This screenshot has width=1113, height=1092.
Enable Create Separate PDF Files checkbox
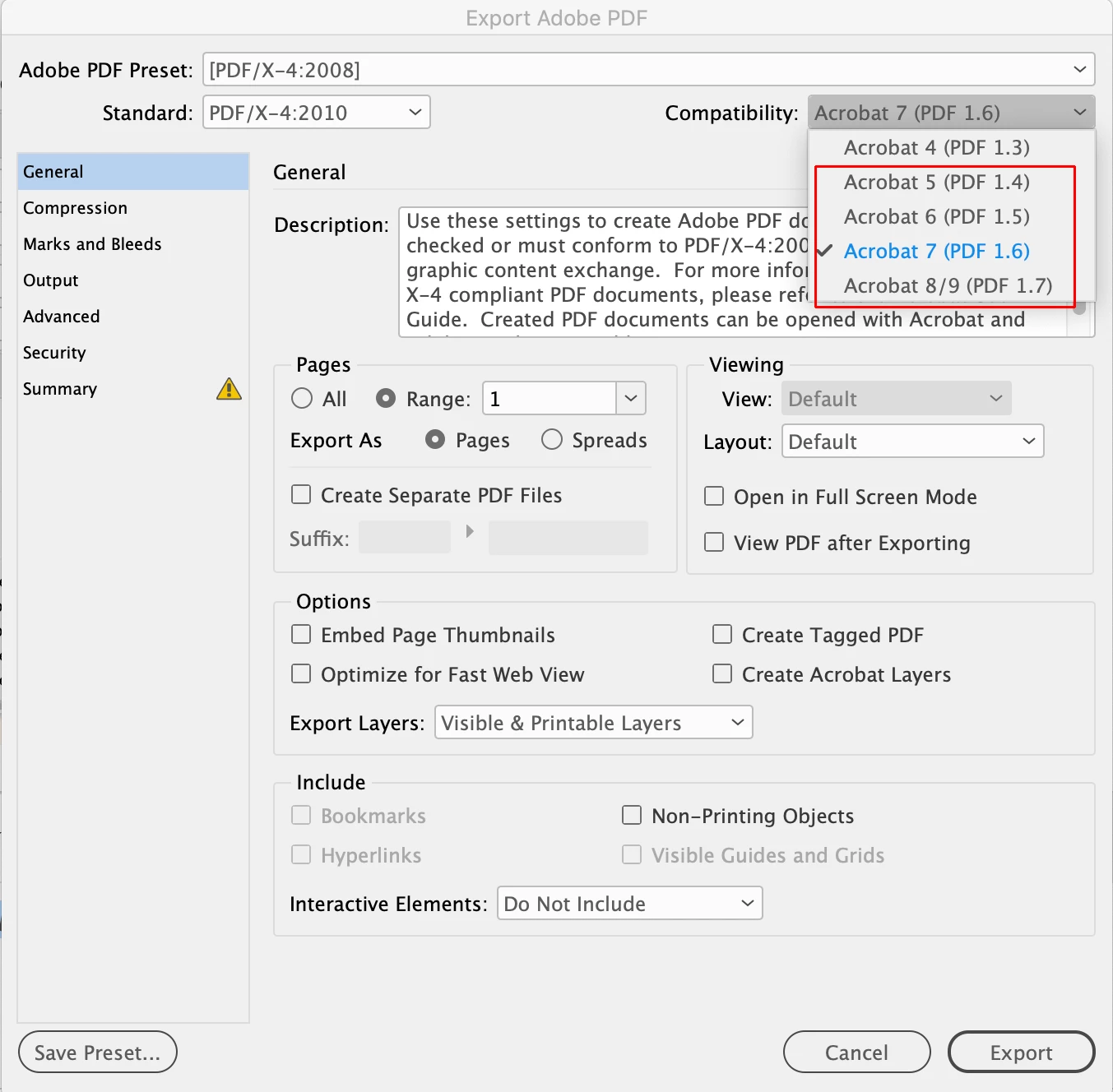pos(301,494)
